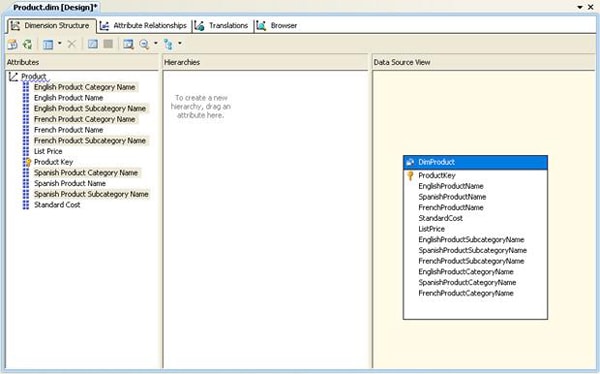Viewport: 600px width, 374px height.
Task: Click the Product dimension icon in Attributes
Action: 13,77
